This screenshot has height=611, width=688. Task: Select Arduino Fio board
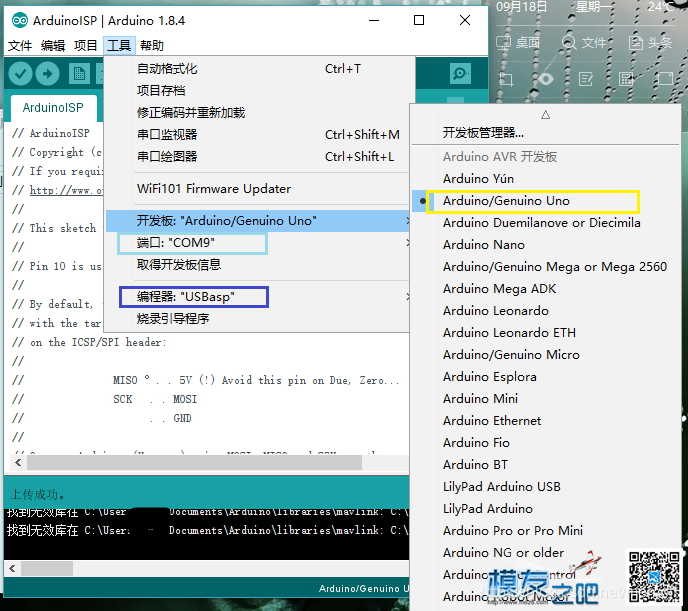545,443
